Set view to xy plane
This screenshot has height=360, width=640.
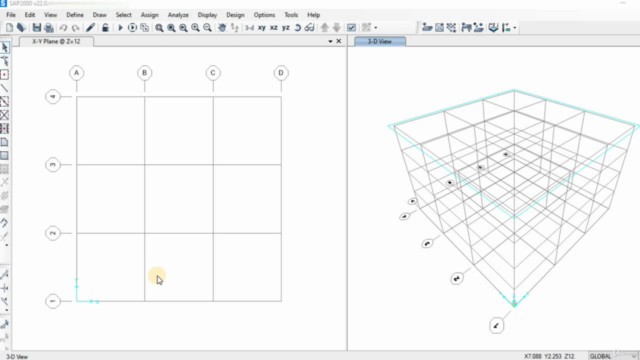click(x=262, y=28)
